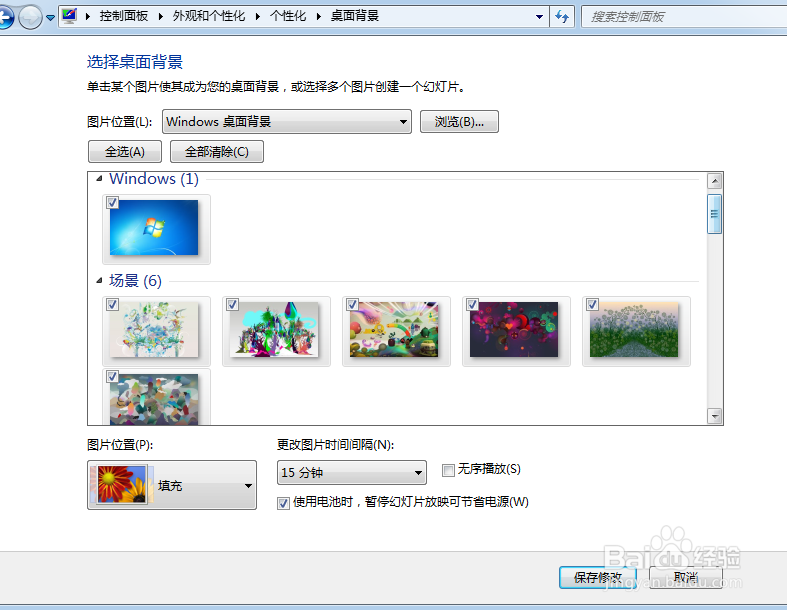The width and height of the screenshot is (787, 610).
Task: Click 个性化 breadcrumb
Action: click(x=288, y=16)
